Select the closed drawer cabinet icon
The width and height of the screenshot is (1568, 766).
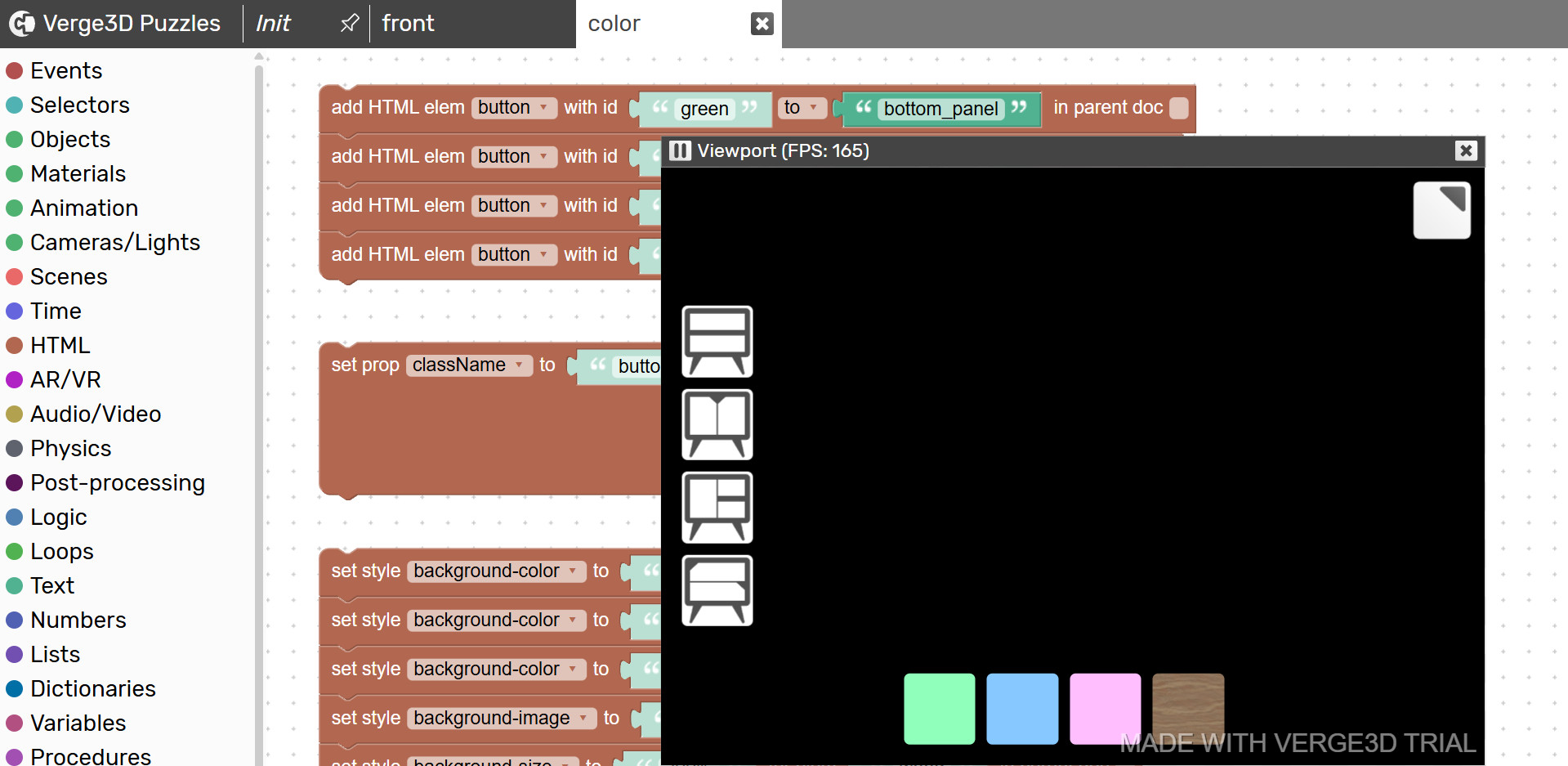[717, 342]
